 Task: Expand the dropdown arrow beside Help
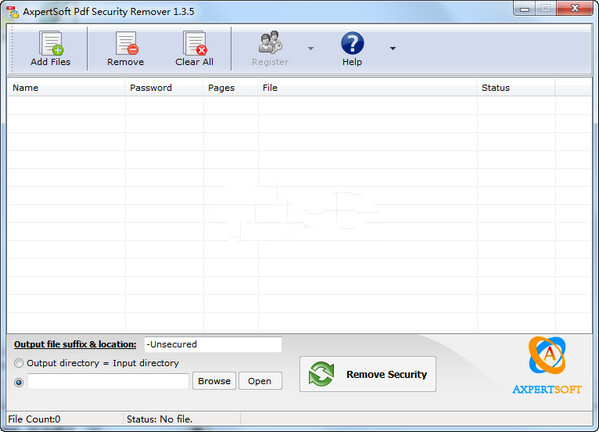click(x=393, y=49)
